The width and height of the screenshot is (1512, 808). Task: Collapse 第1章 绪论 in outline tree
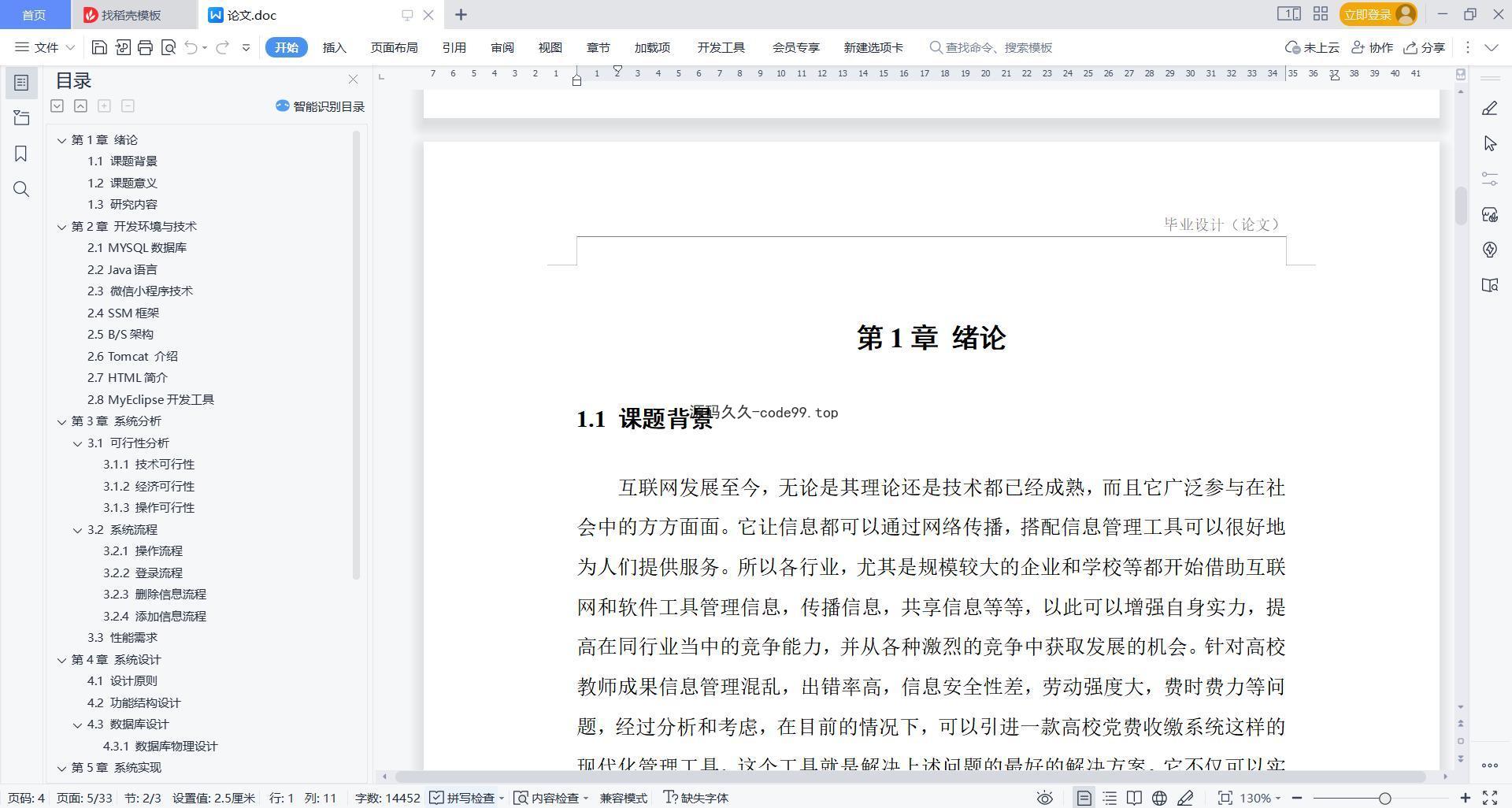point(61,140)
